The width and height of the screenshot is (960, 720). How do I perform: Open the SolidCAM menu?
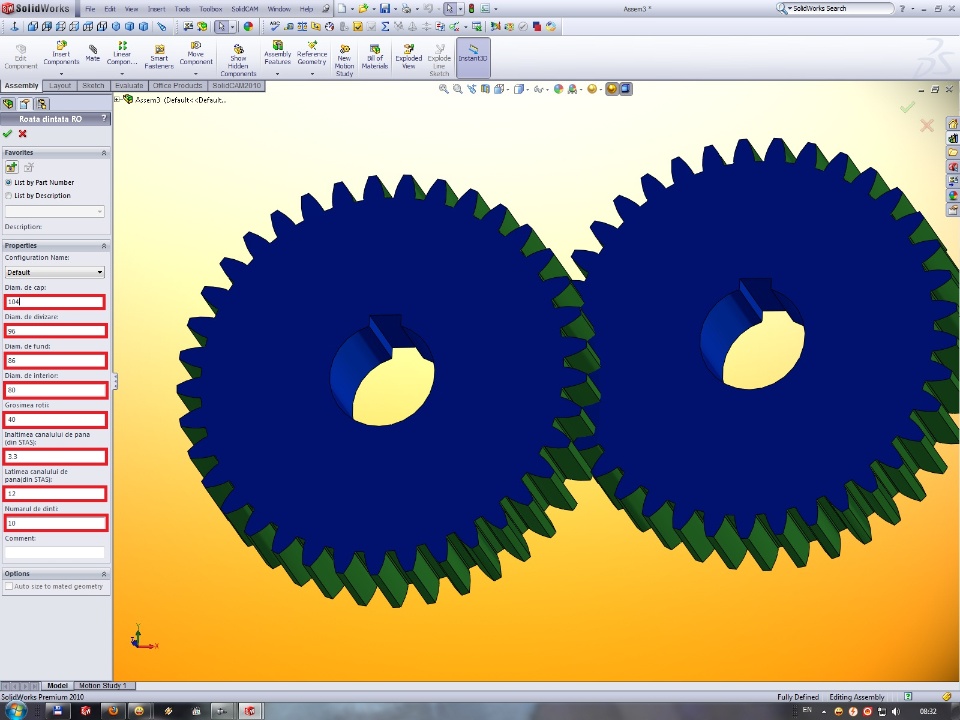(x=244, y=9)
